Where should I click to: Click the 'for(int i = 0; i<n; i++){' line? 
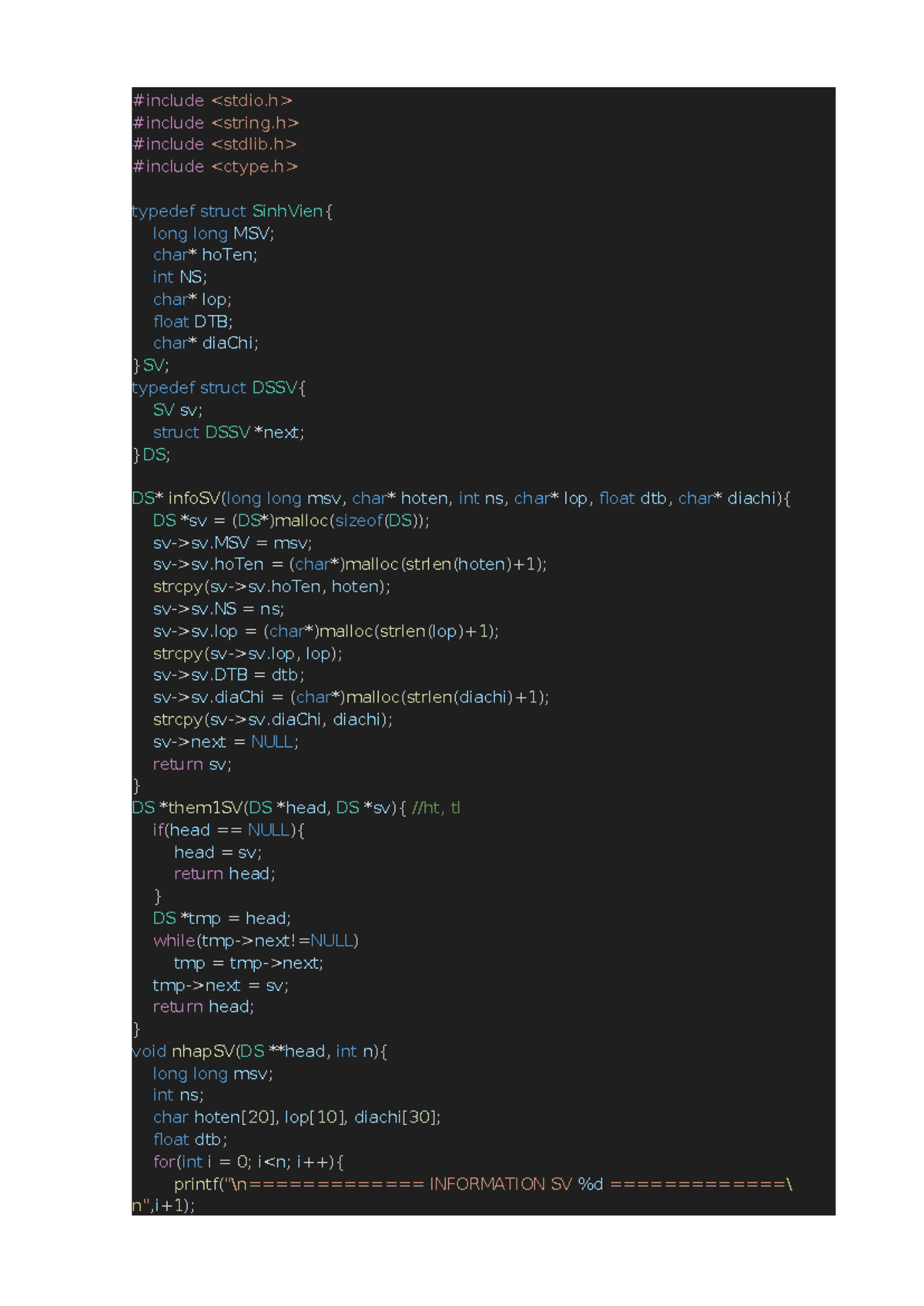[x=249, y=1162]
